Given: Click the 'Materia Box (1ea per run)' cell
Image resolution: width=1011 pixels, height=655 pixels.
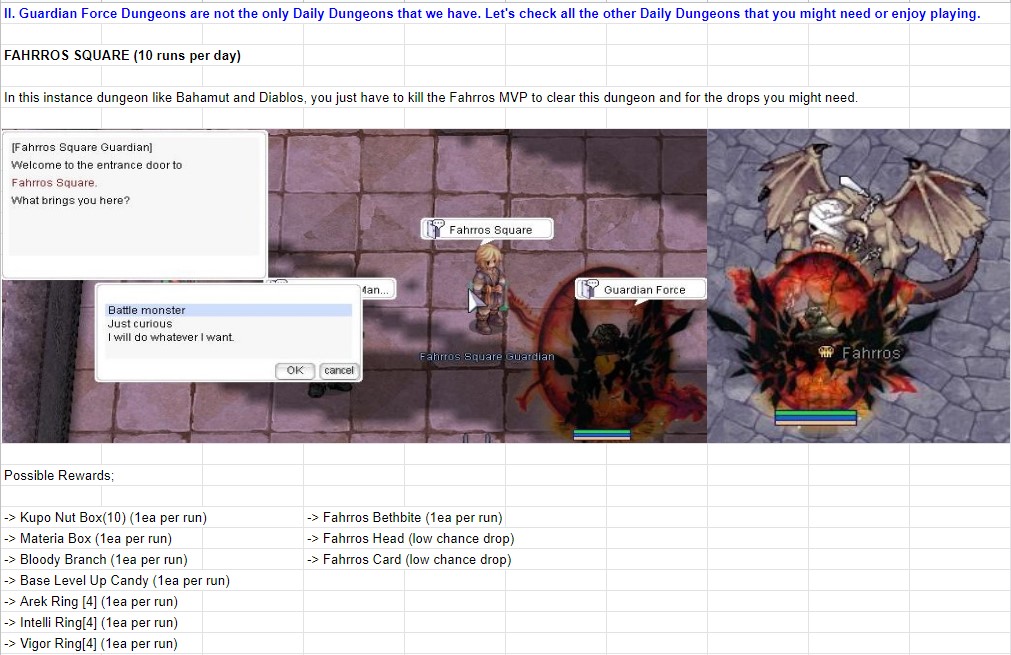Looking at the screenshot, I should point(88,538).
